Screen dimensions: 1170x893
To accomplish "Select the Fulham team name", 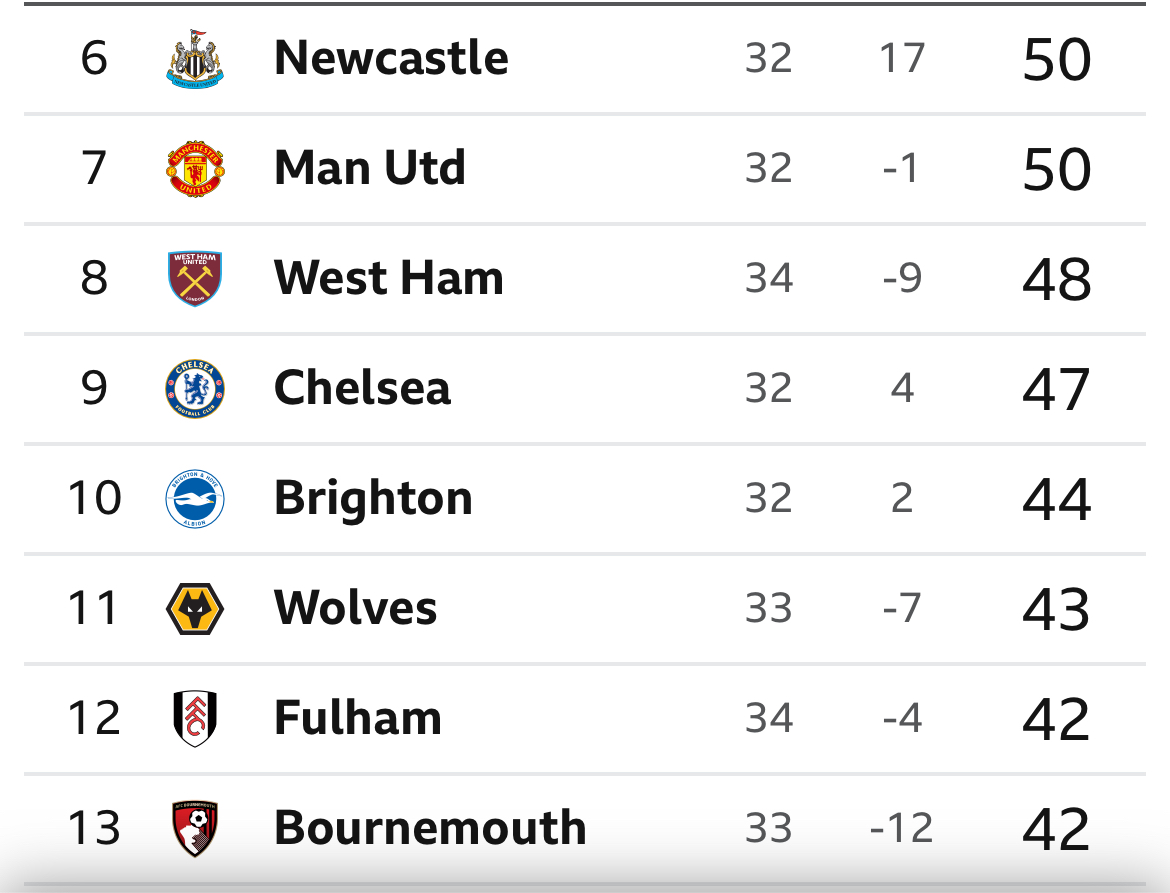I will coord(358,718).
